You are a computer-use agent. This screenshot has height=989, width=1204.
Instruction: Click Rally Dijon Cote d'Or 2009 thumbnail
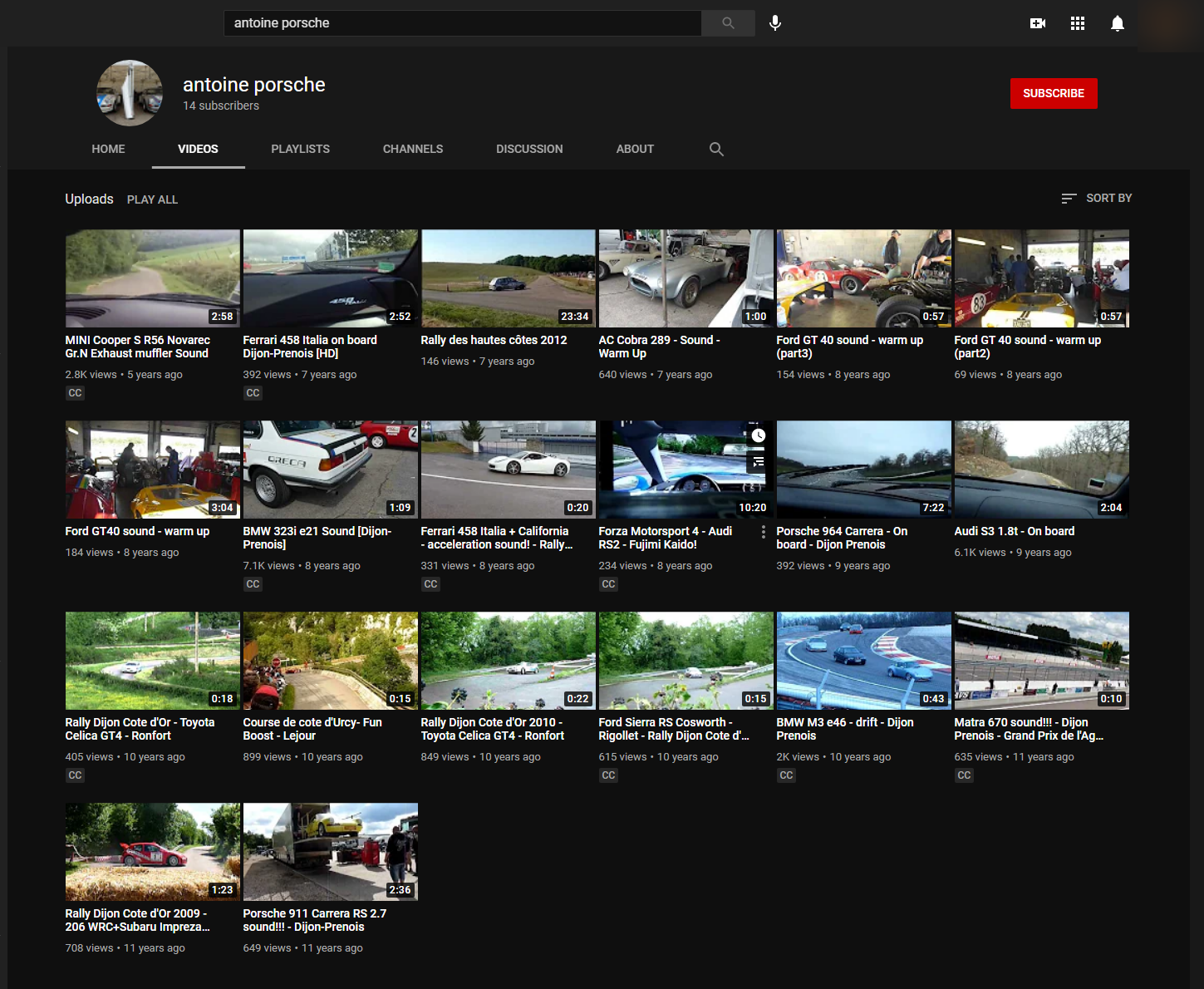tap(153, 852)
